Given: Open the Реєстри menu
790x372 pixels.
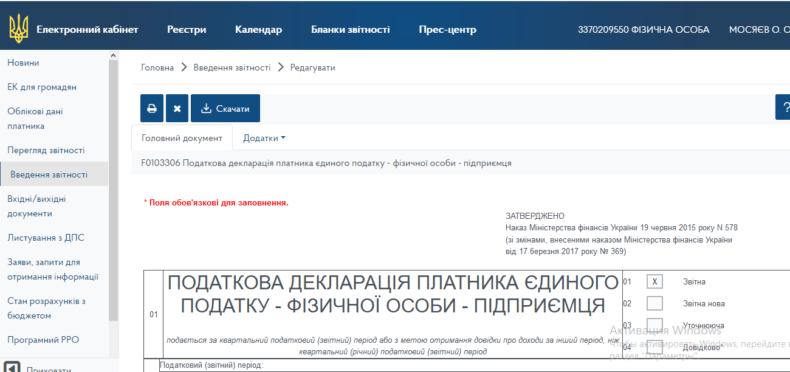Looking at the screenshot, I should coord(186,30).
